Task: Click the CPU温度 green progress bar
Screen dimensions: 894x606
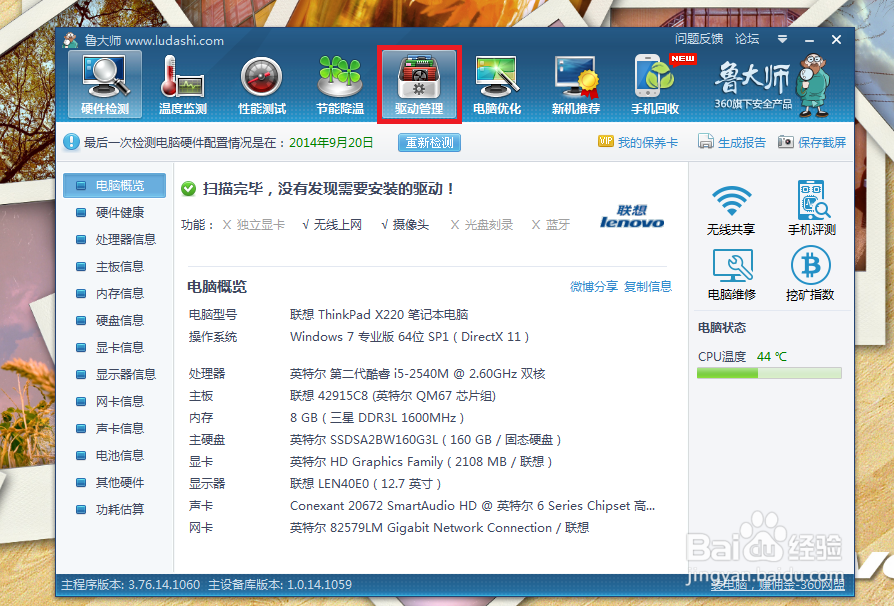Action: [769, 373]
